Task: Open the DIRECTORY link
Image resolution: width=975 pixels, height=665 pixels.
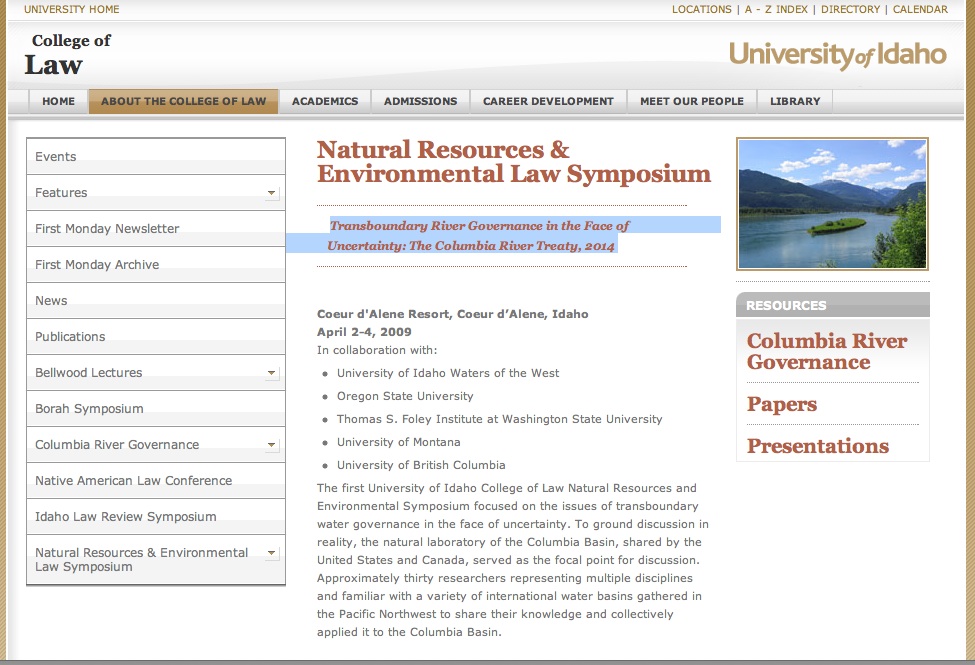Action: point(850,9)
